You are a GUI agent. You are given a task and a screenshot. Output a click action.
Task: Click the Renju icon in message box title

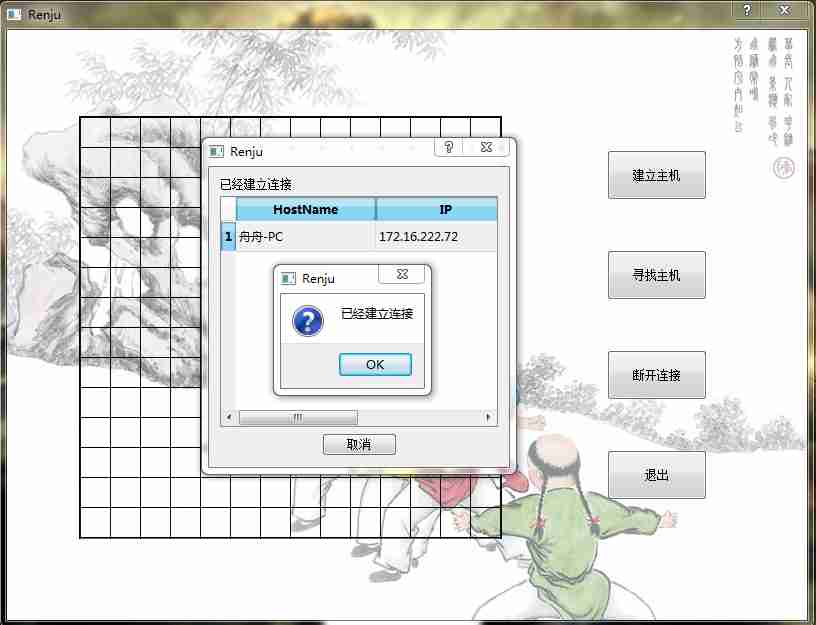coord(288,278)
